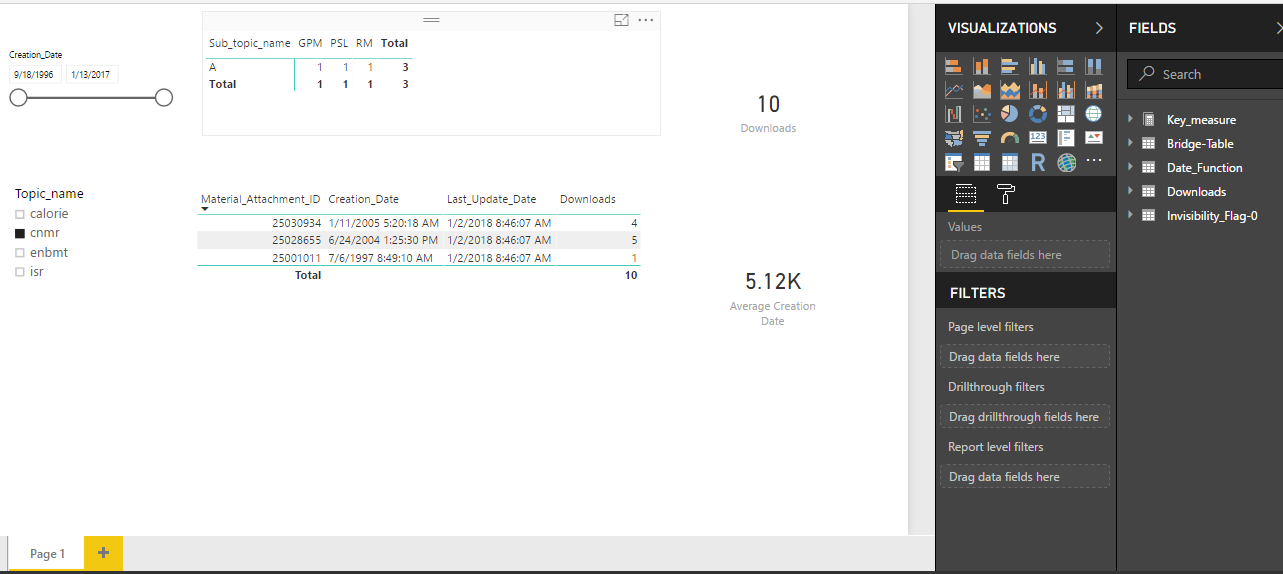
Task: Select the map globe visual
Action: click(1094, 114)
